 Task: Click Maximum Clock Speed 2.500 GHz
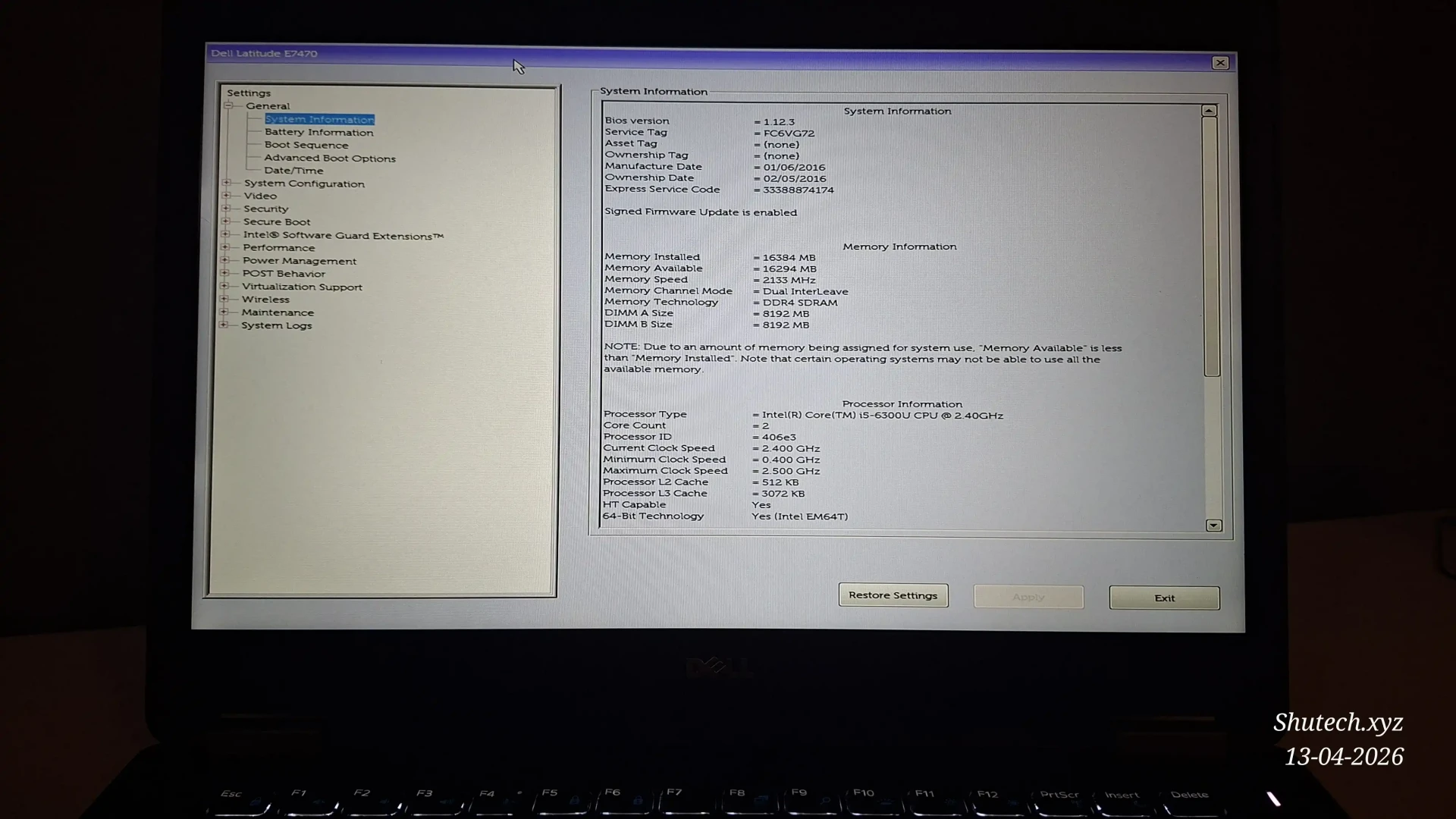point(790,471)
